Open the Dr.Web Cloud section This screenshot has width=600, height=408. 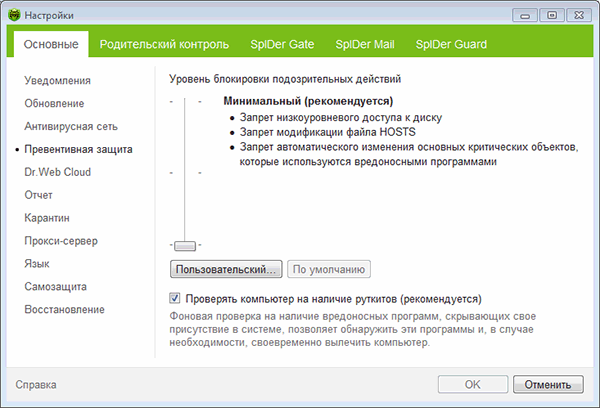click(57, 172)
